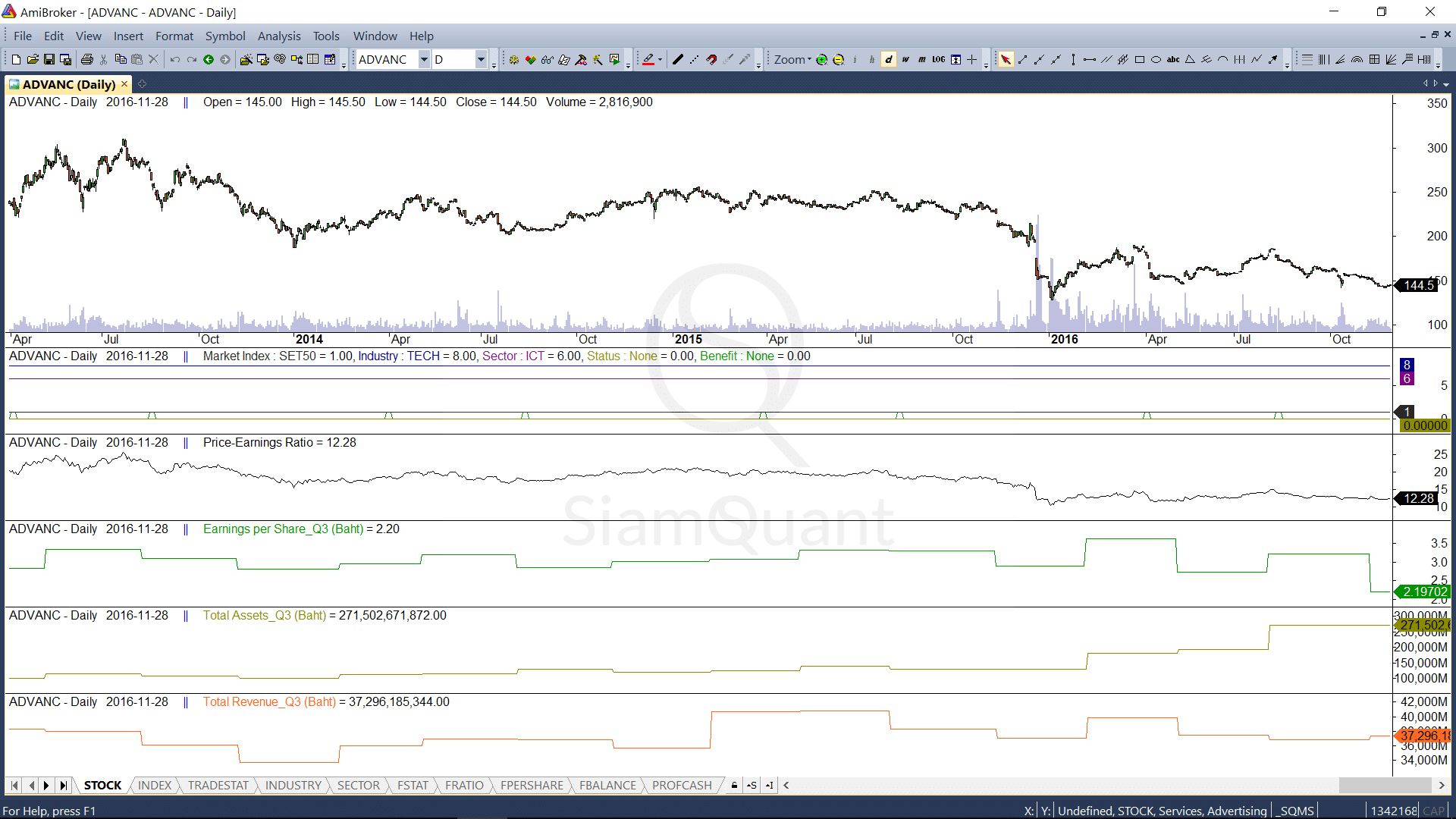This screenshot has height=819, width=1456.
Task: Toggle the weekly 'w' interval button
Action: pos(905,60)
